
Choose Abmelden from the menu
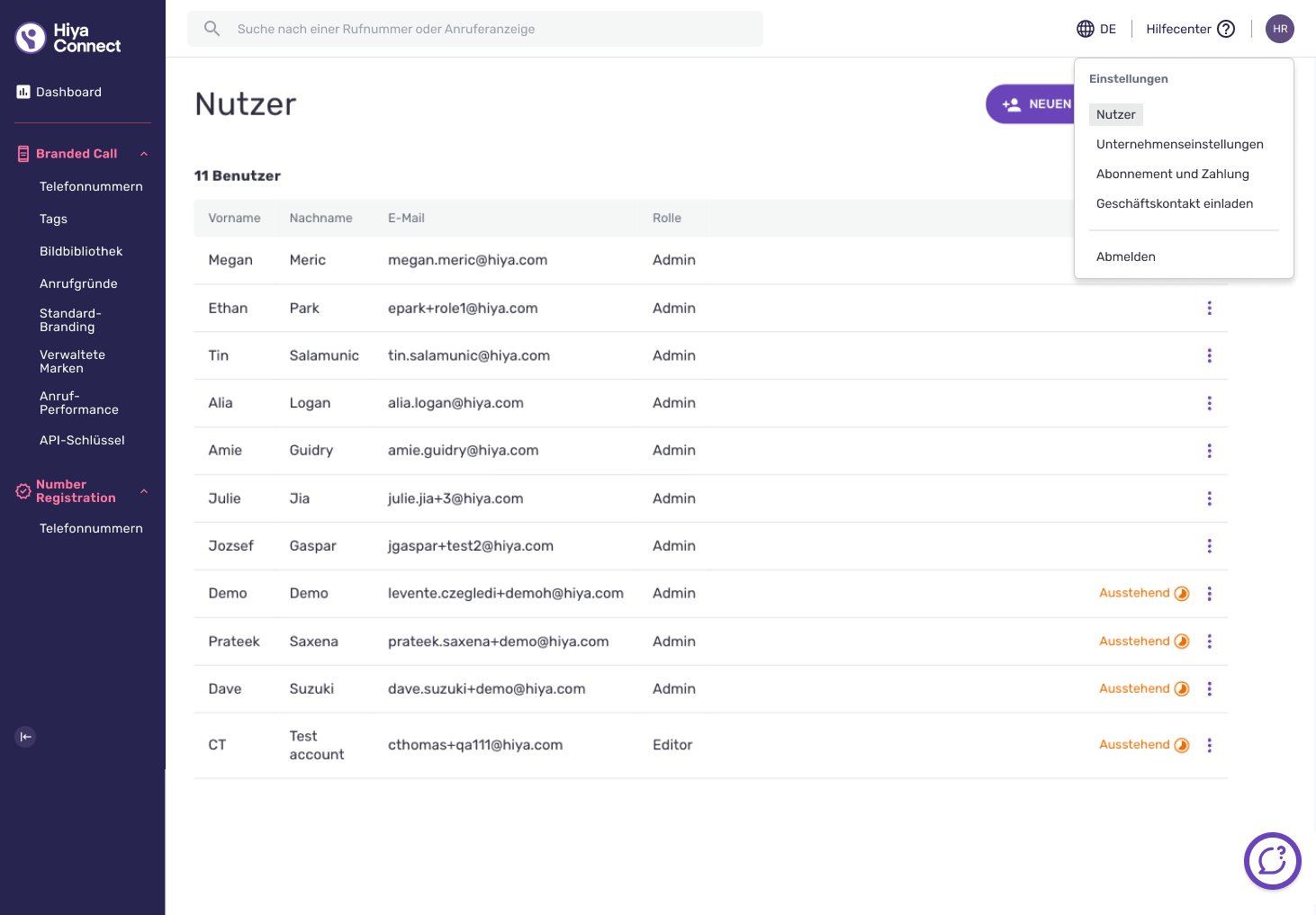1125,256
